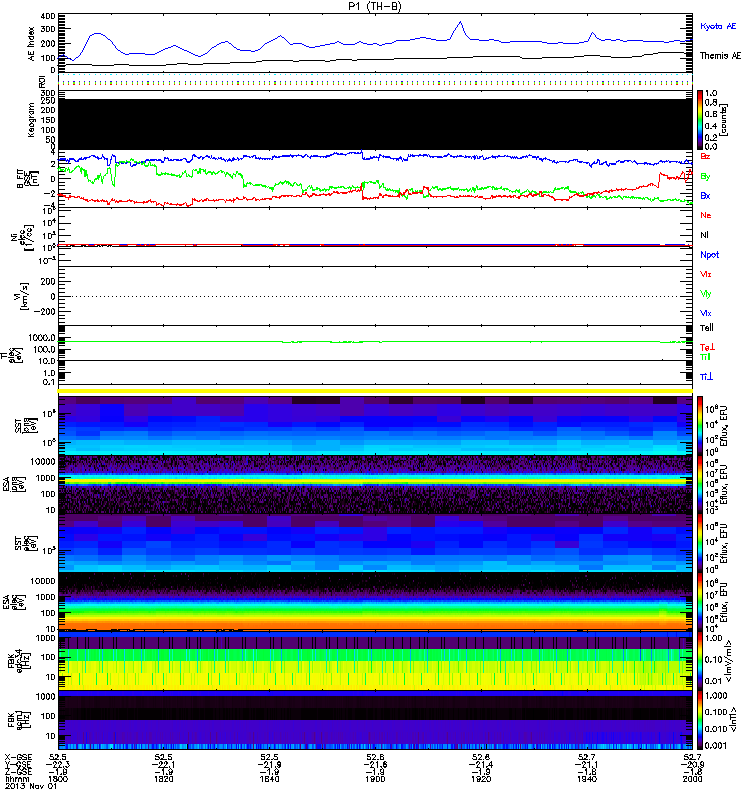Pick the Keogram counts color bar
The image size is (750, 800).
(699, 119)
